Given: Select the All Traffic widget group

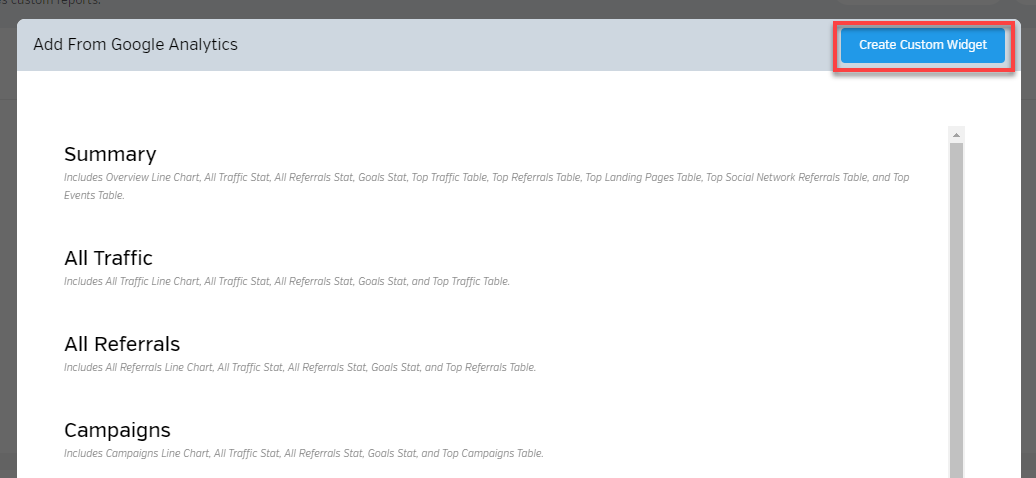Looking at the screenshot, I should 108,258.
